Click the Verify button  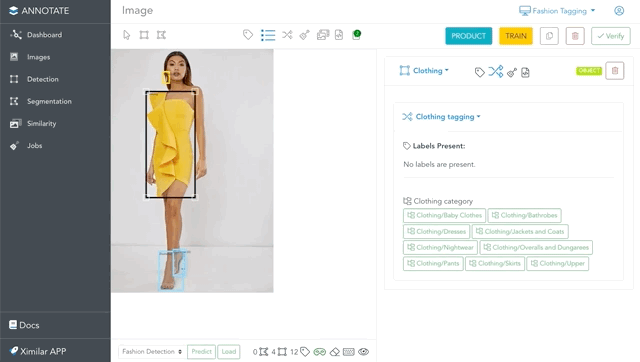coord(611,36)
